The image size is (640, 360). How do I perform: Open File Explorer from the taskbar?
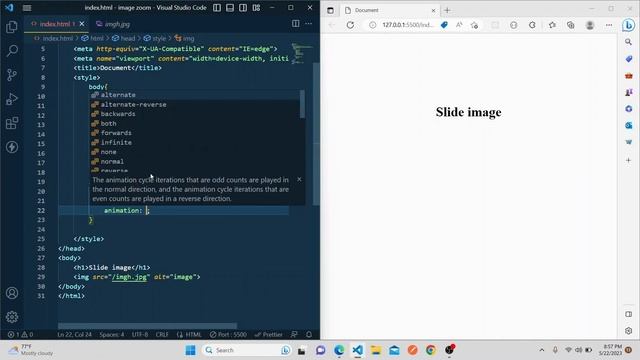click(376, 350)
